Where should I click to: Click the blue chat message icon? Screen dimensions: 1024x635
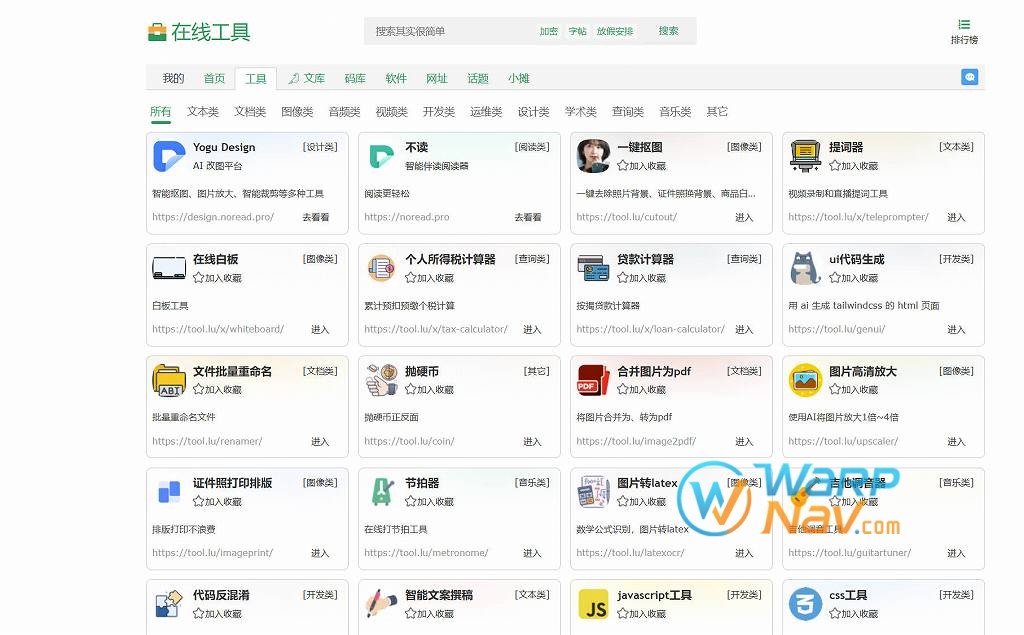[968, 77]
